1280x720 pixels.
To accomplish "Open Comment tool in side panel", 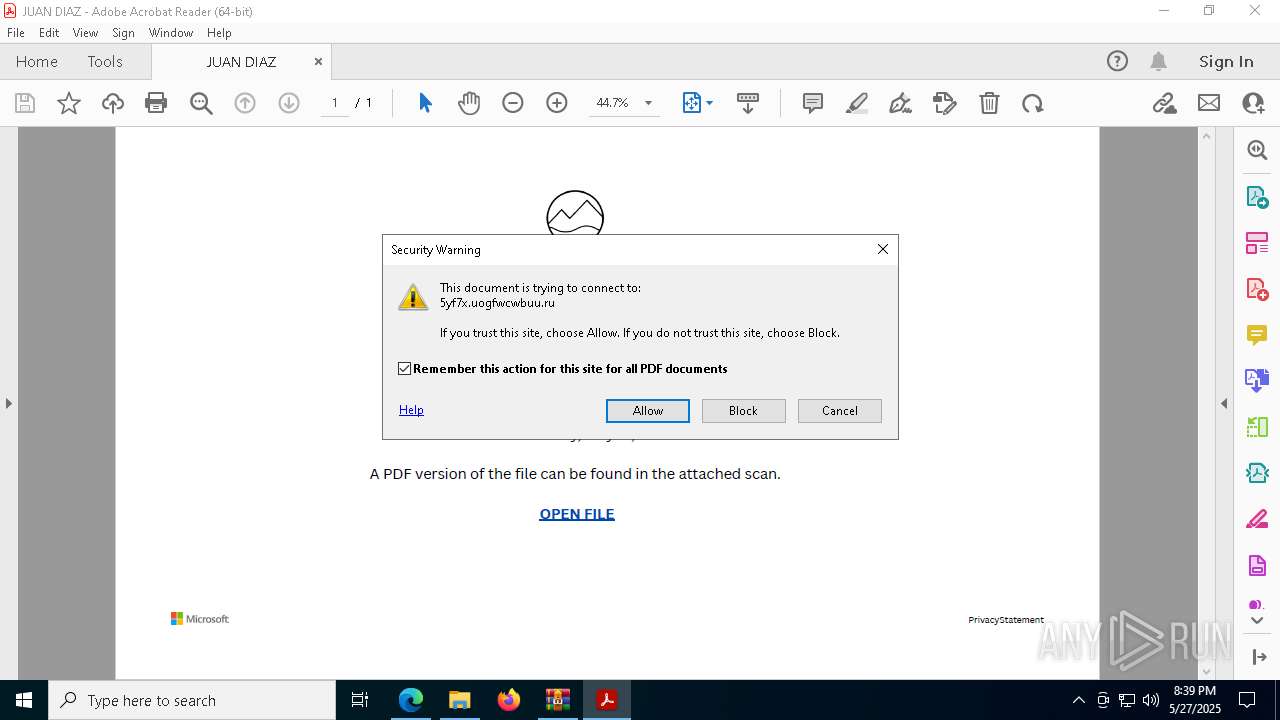I will (1257, 334).
